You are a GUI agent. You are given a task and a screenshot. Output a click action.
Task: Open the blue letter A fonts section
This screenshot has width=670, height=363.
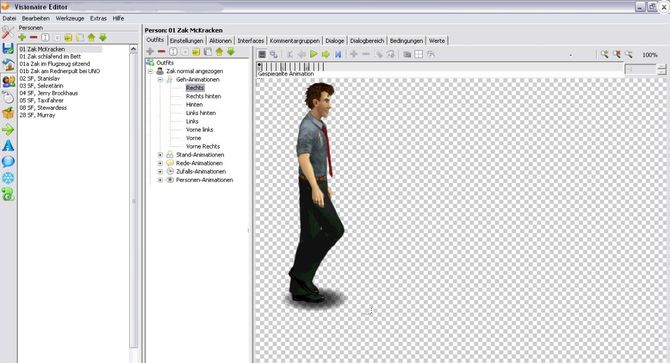pyautogui.click(x=8, y=146)
